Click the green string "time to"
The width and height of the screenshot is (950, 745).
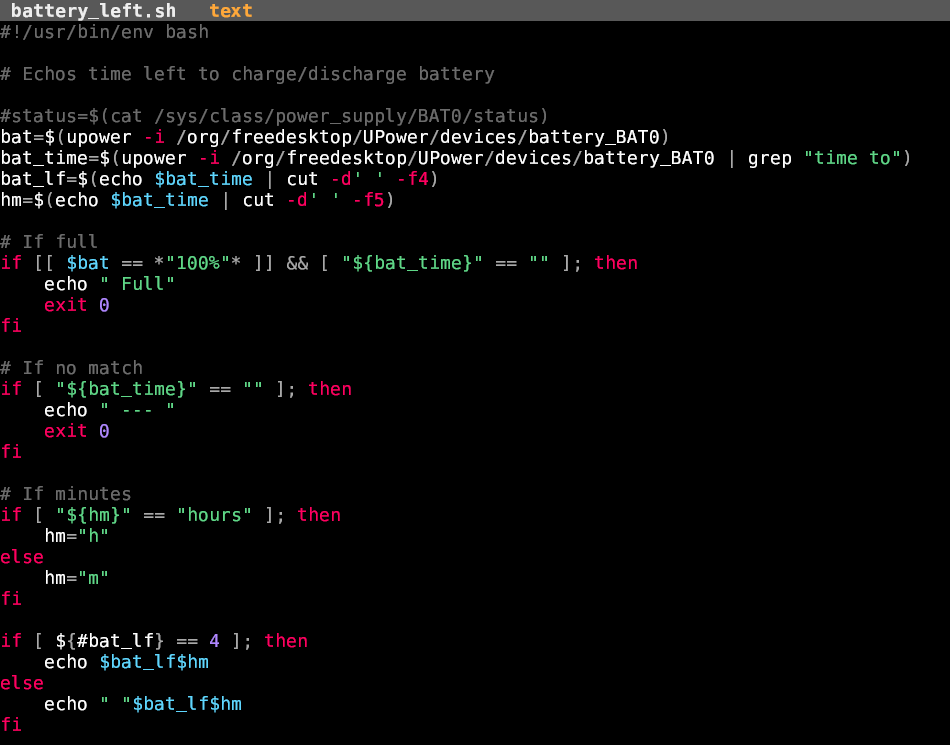[852, 158]
